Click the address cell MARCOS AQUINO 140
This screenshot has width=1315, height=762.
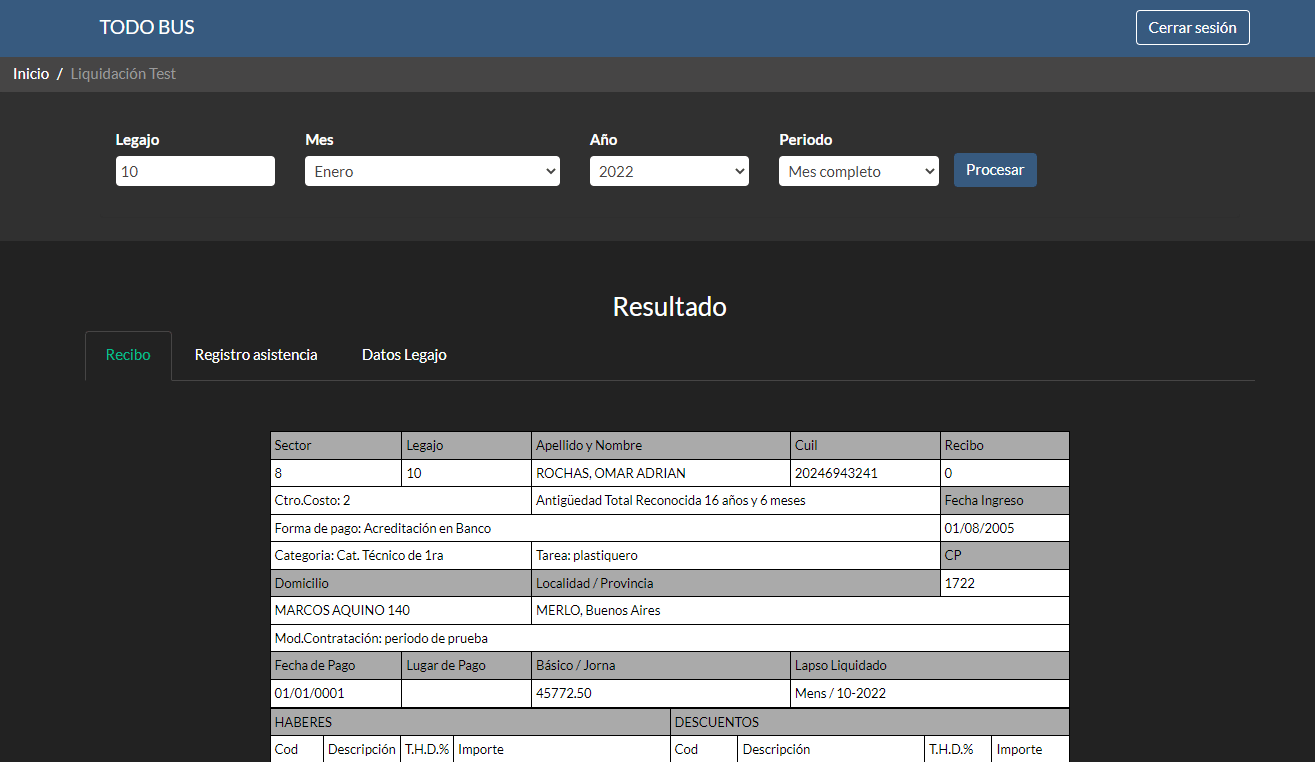coord(342,610)
